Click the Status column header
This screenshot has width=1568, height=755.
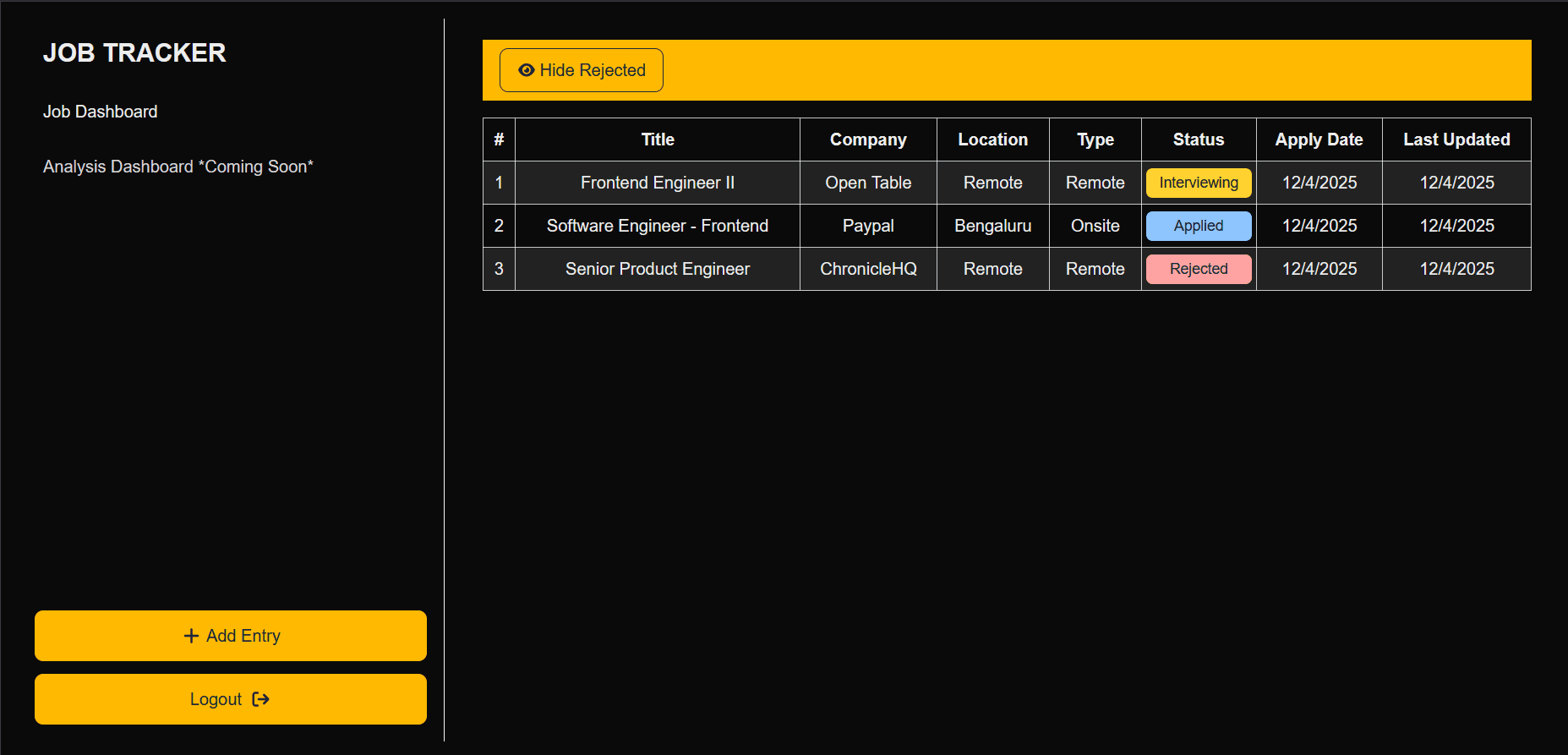1199,140
